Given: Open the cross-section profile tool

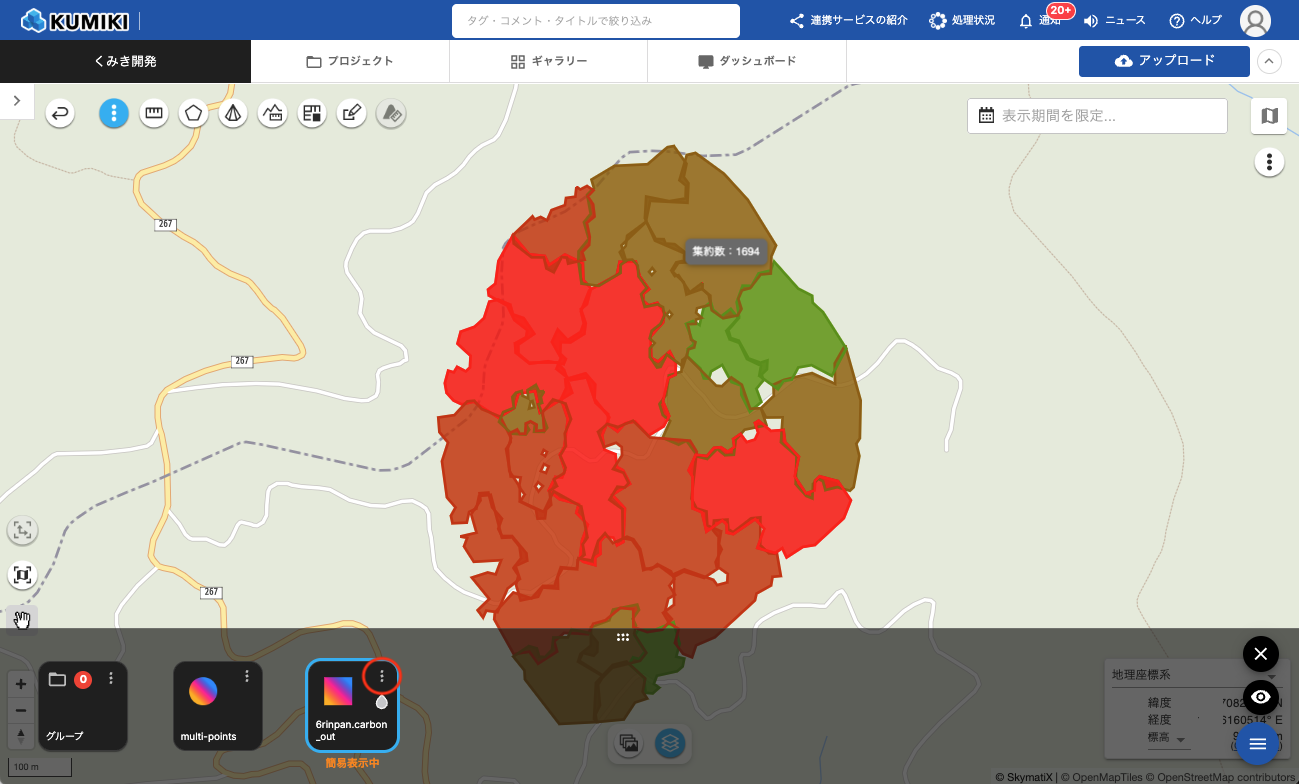Looking at the screenshot, I should coord(272,114).
